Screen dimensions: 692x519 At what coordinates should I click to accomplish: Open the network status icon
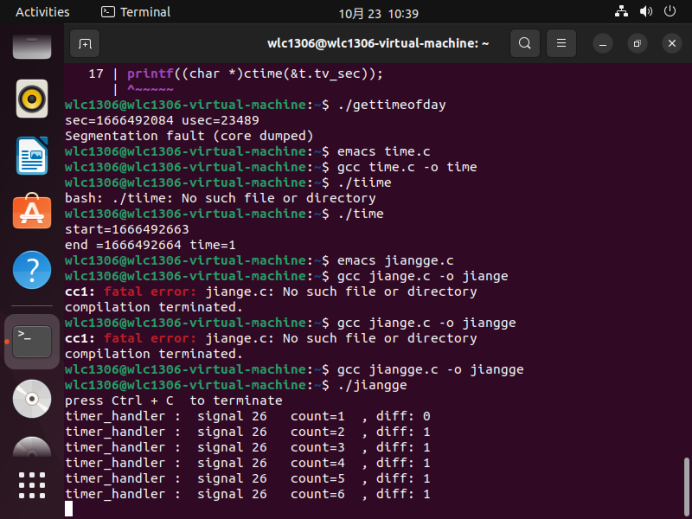click(621, 12)
